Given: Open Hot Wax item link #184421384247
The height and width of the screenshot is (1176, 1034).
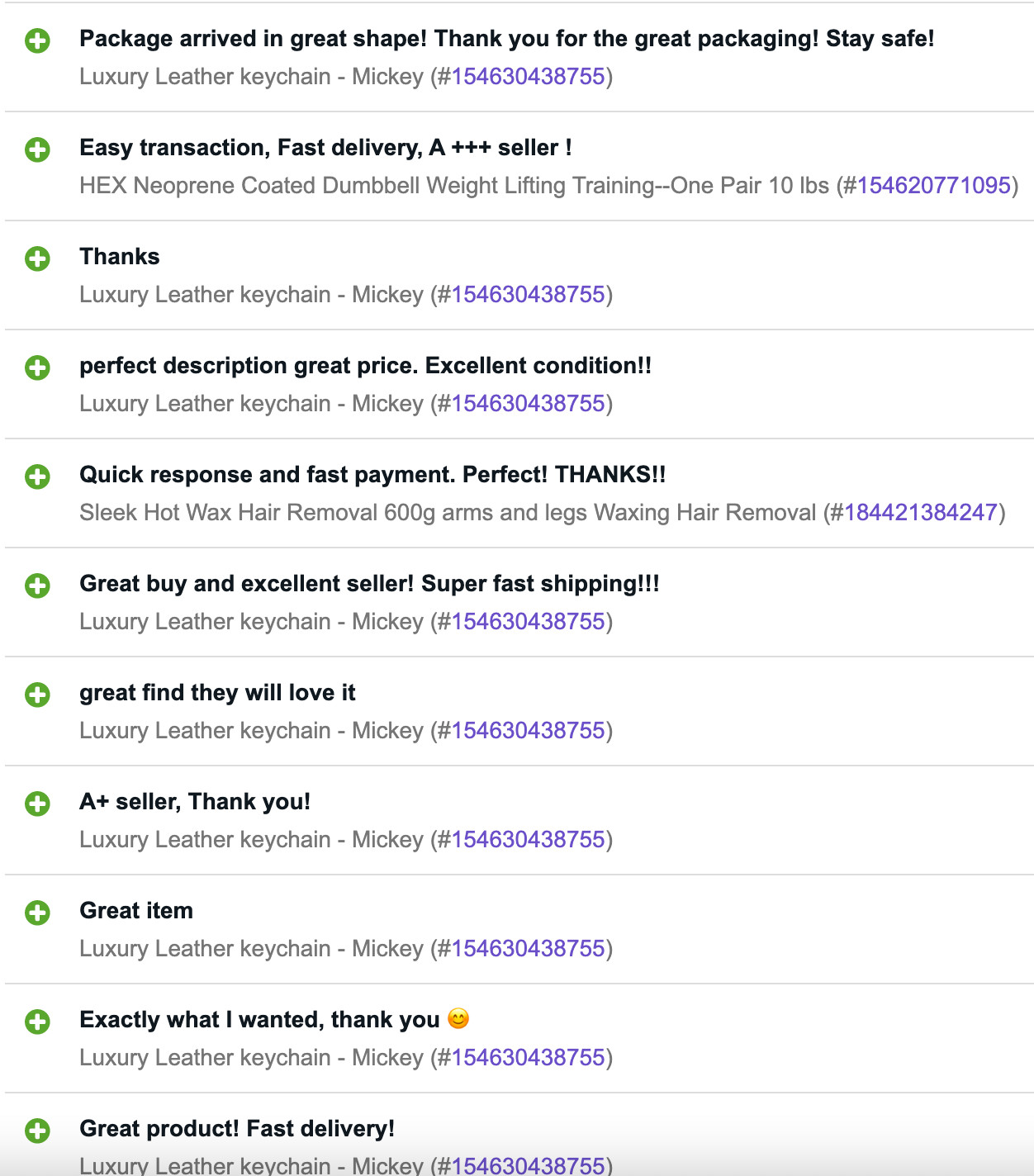Looking at the screenshot, I should (920, 513).
